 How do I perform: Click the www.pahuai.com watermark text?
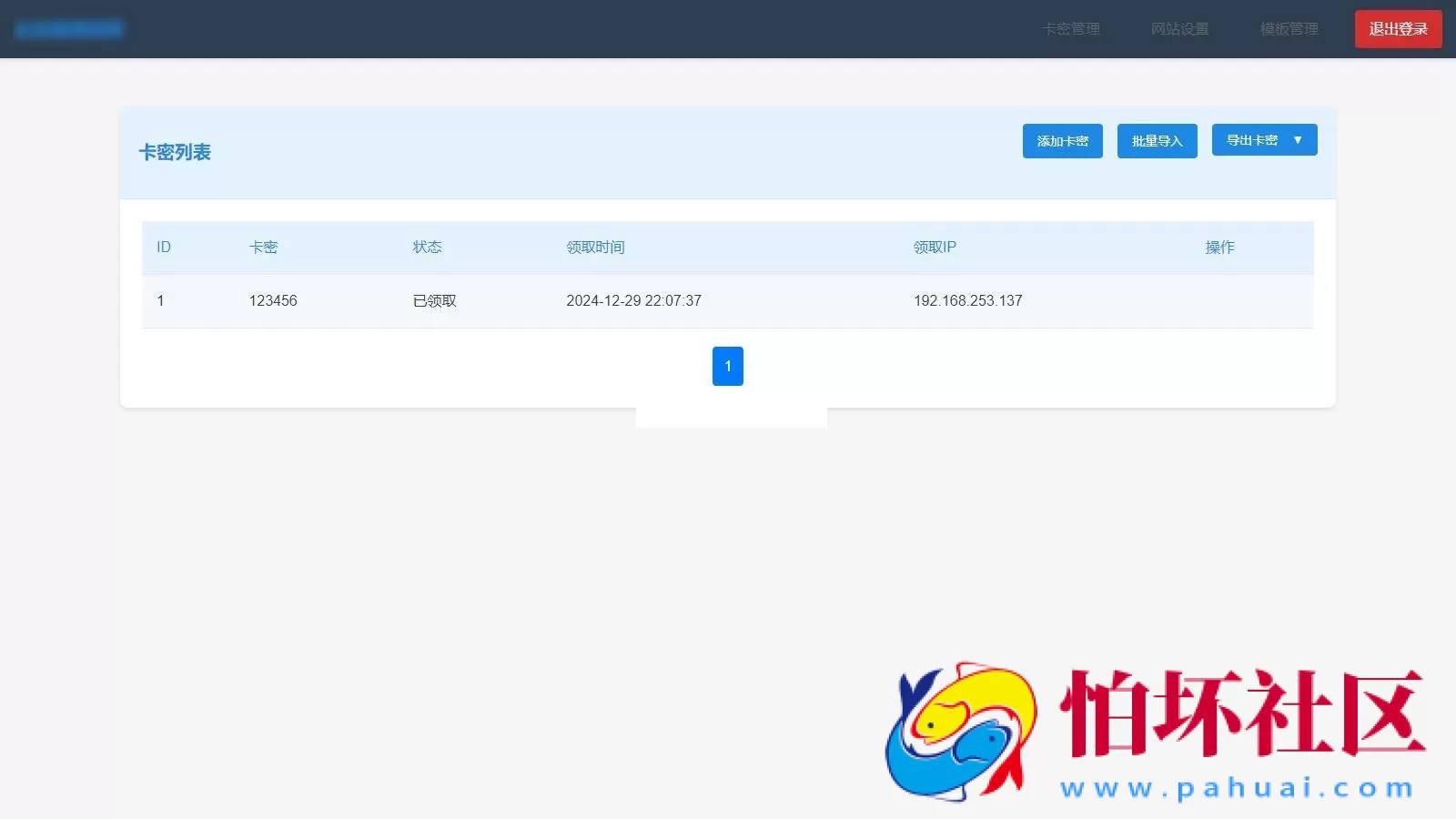[1237, 788]
